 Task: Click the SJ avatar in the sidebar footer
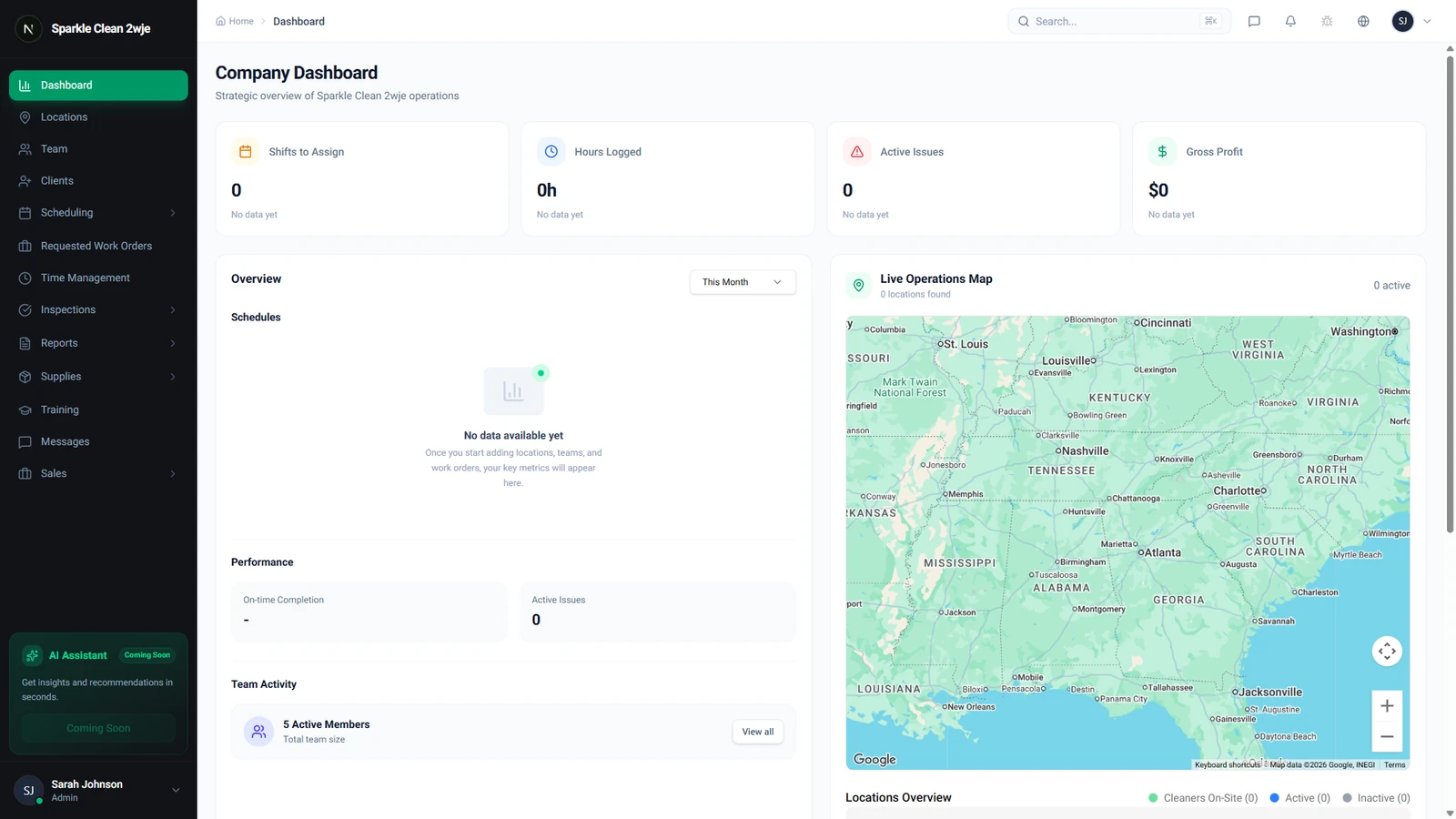point(28,791)
